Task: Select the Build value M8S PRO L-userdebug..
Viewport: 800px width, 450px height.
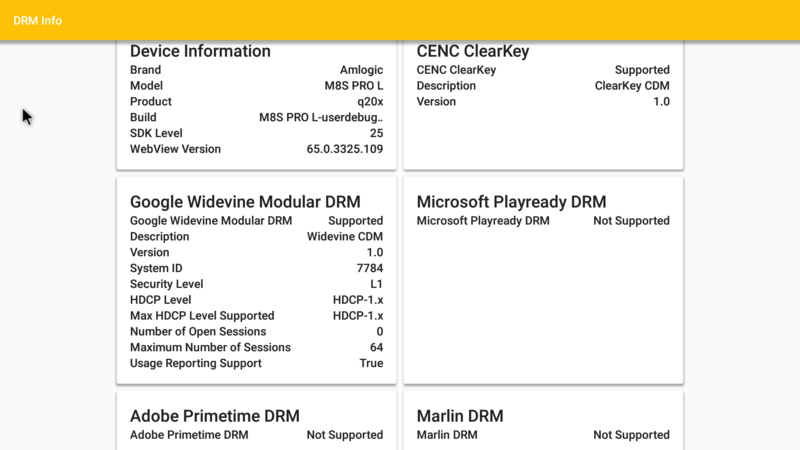Action: pos(321,117)
